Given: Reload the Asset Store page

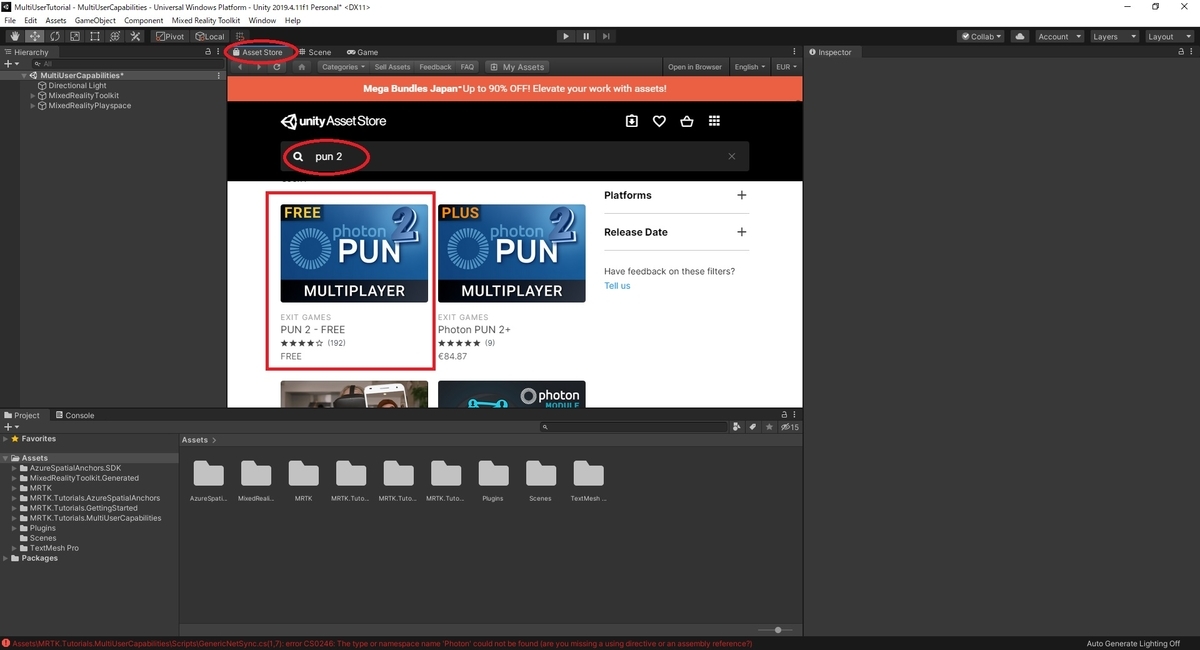Looking at the screenshot, I should pyautogui.click(x=277, y=67).
